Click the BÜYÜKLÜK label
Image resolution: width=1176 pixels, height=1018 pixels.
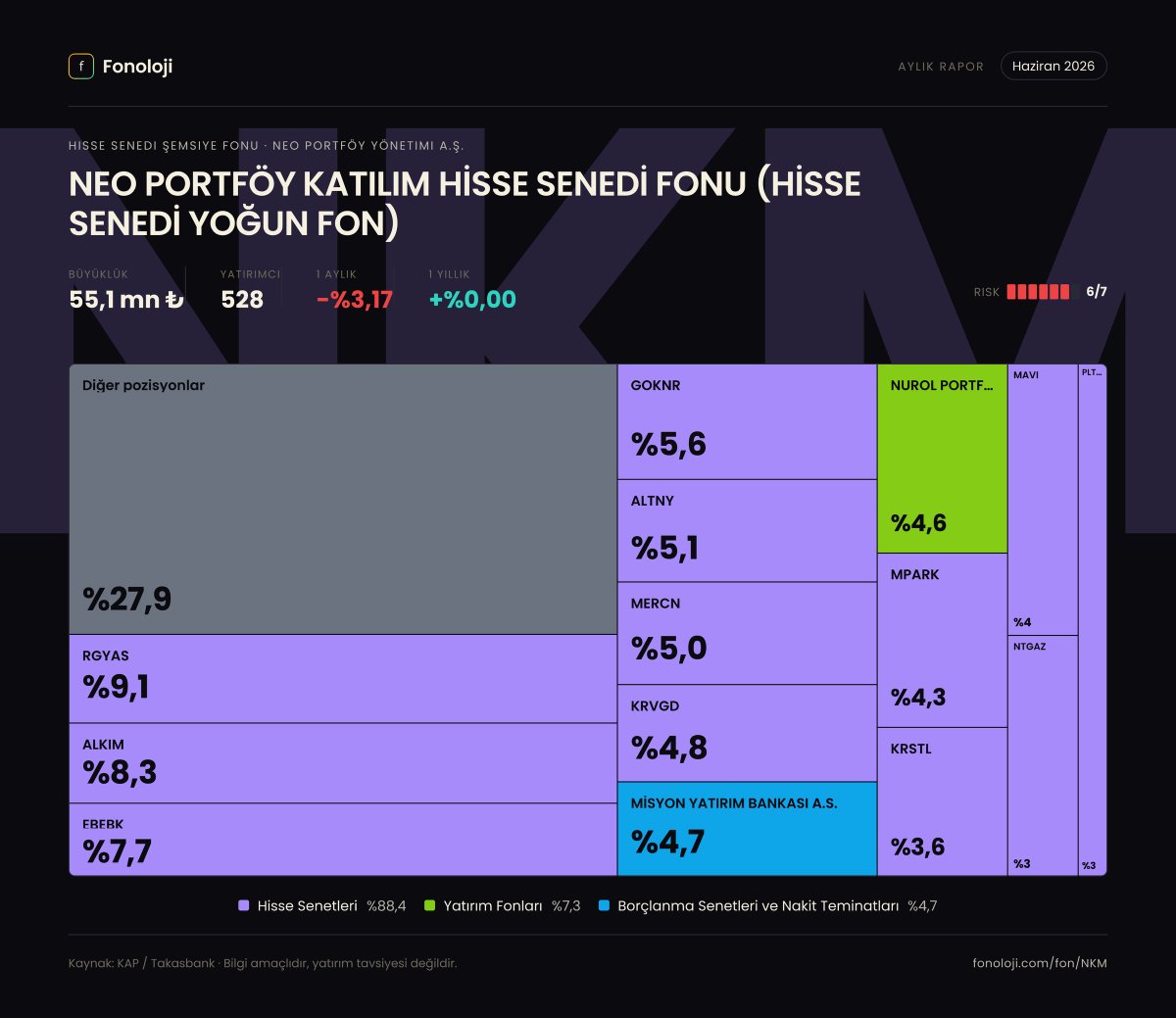(98, 274)
